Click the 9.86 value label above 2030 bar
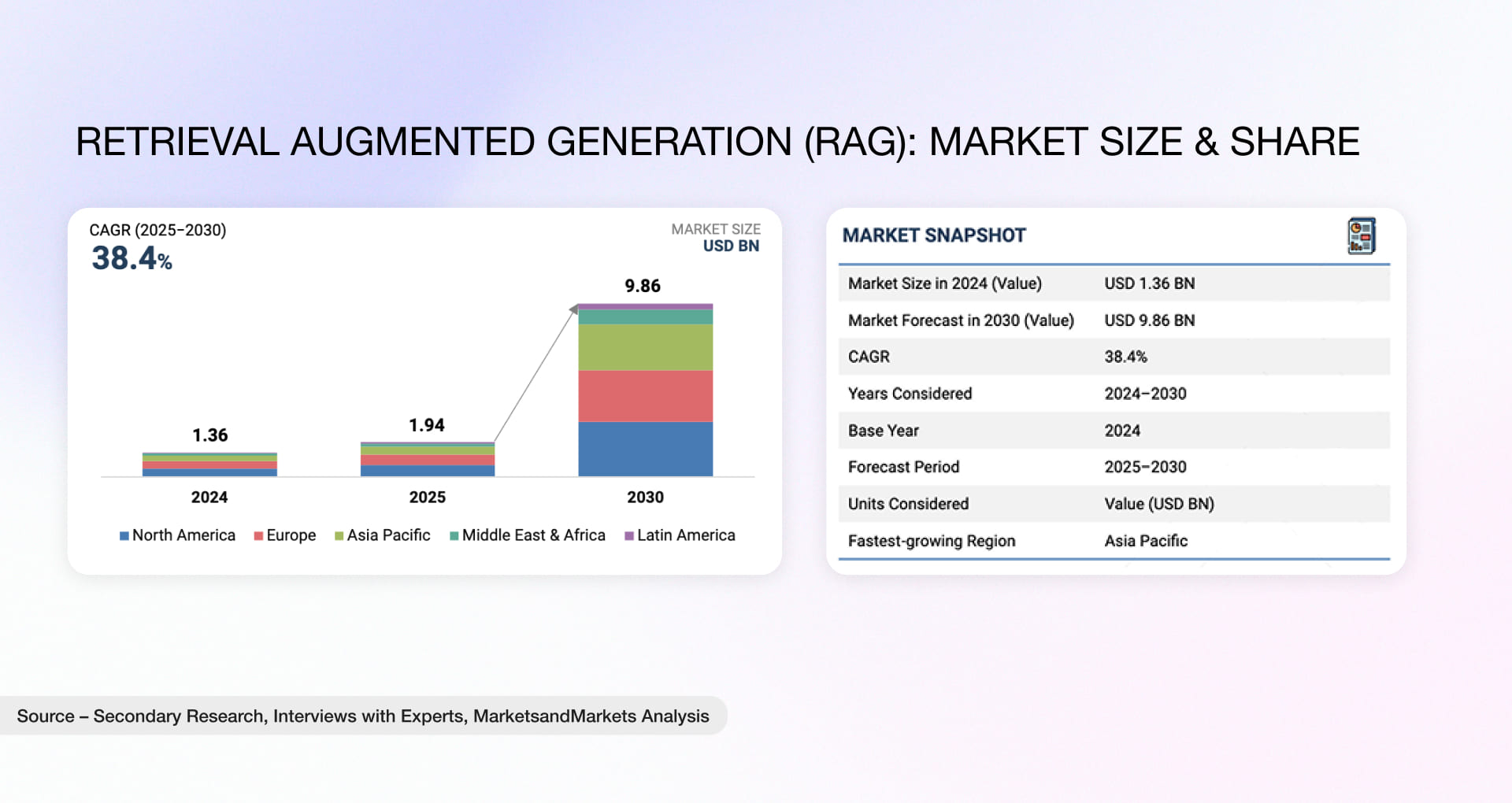The width and height of the screenshot is (1512, 803). (642, 287)
